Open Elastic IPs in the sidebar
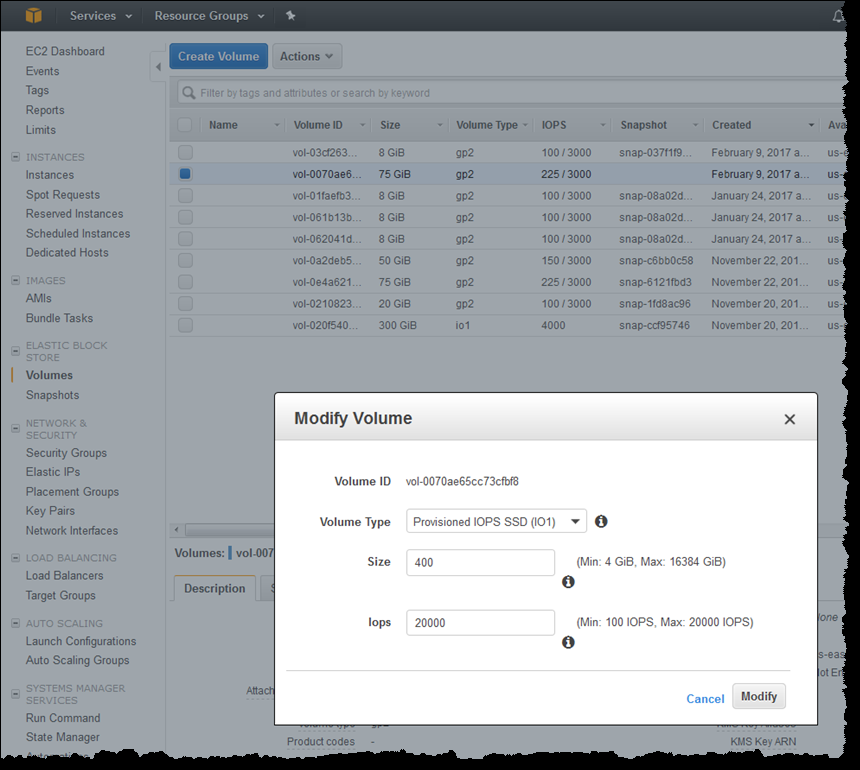 coord(53,472)
